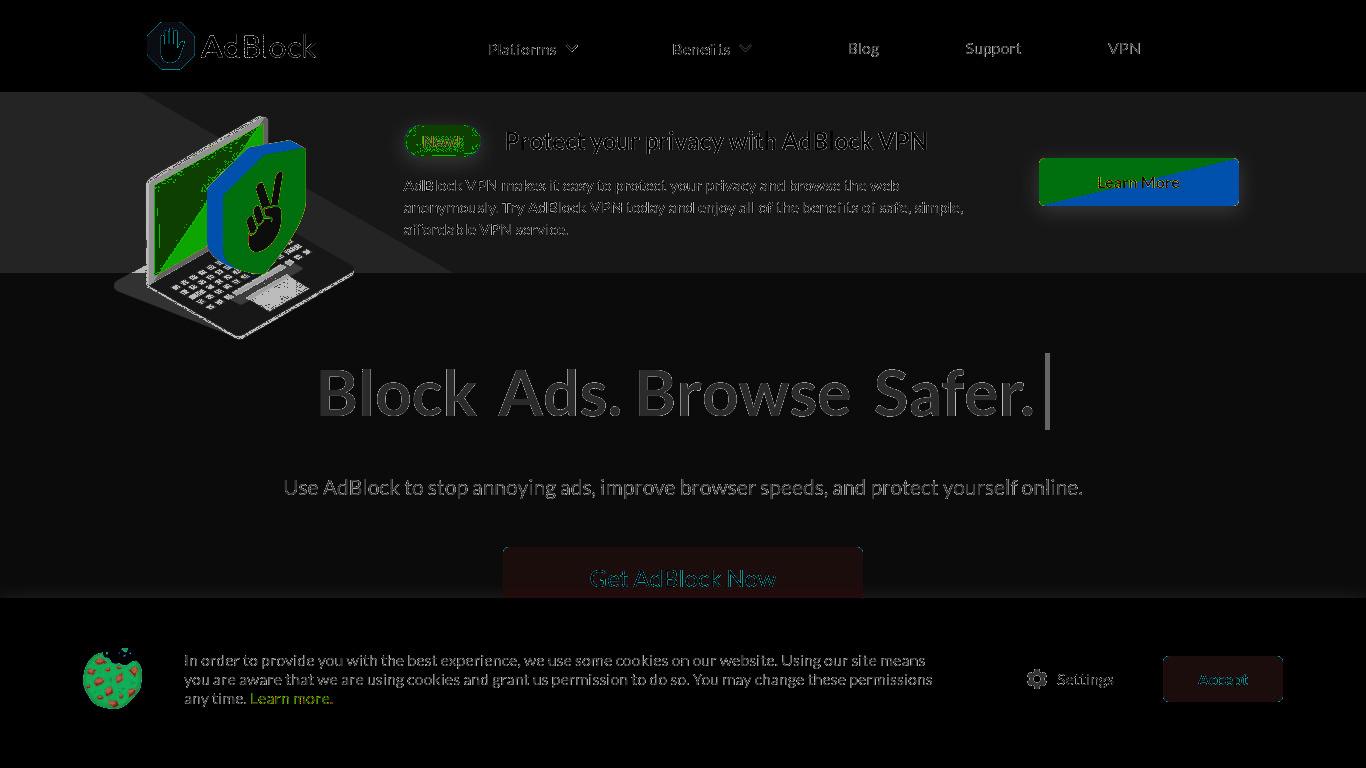The height and width of the screenshot is (768, 1366).
Task: Accept cookies with Accept button
Action: pyautogui.click(x=1223, y=679)
